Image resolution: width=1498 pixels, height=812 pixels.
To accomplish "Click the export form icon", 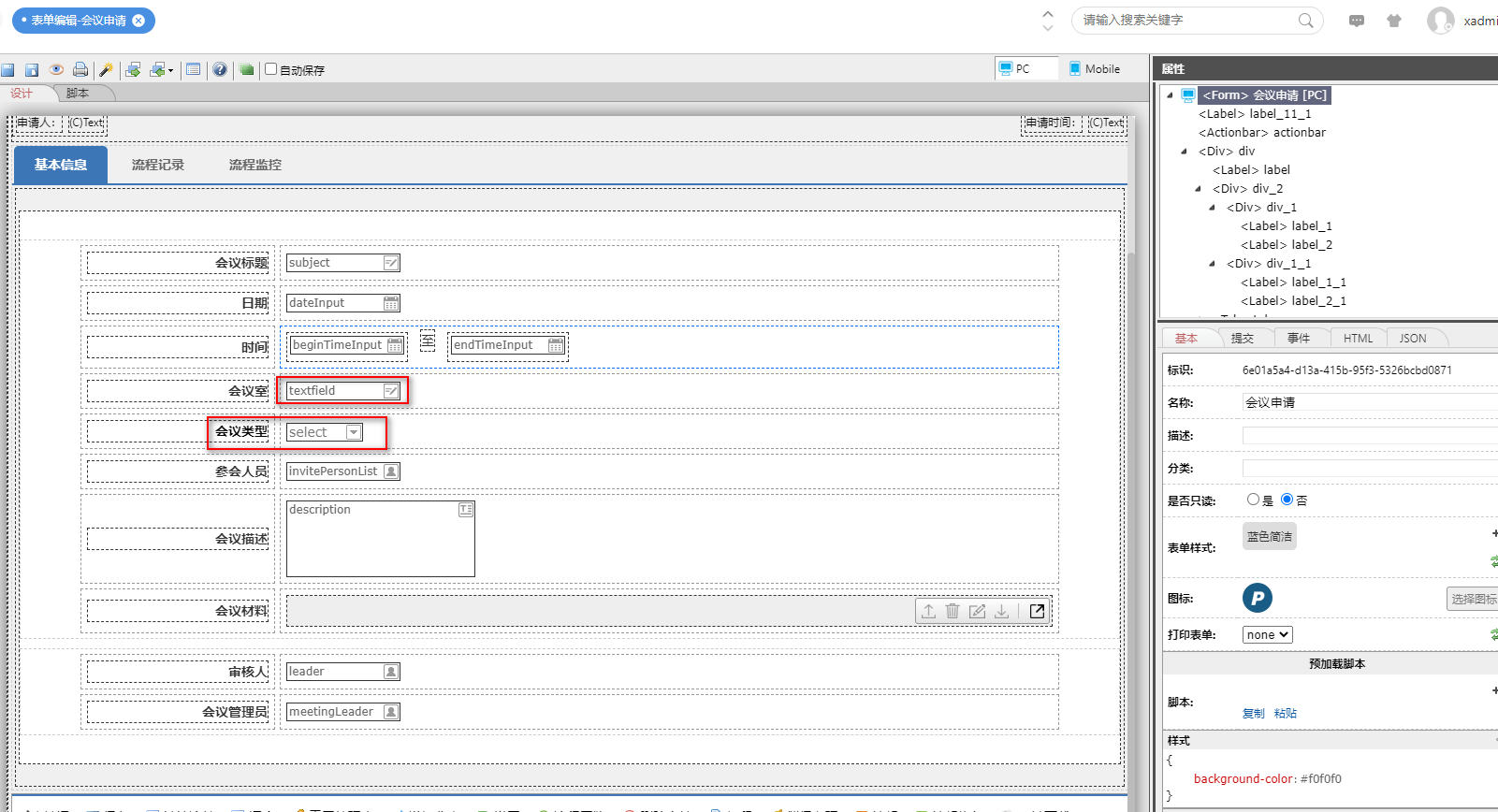I will click(133, 69).
